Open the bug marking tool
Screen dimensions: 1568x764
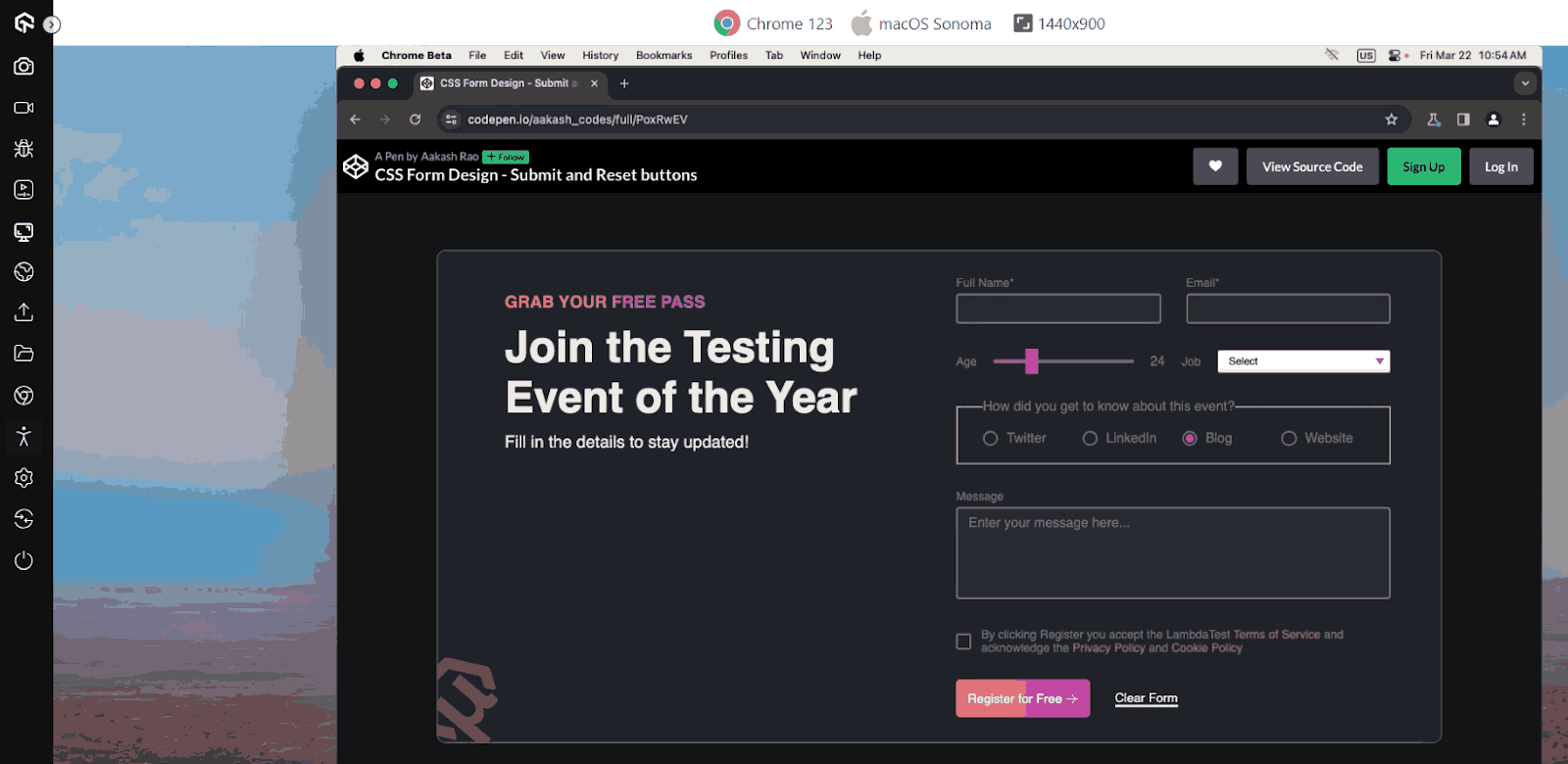[24, 149]
